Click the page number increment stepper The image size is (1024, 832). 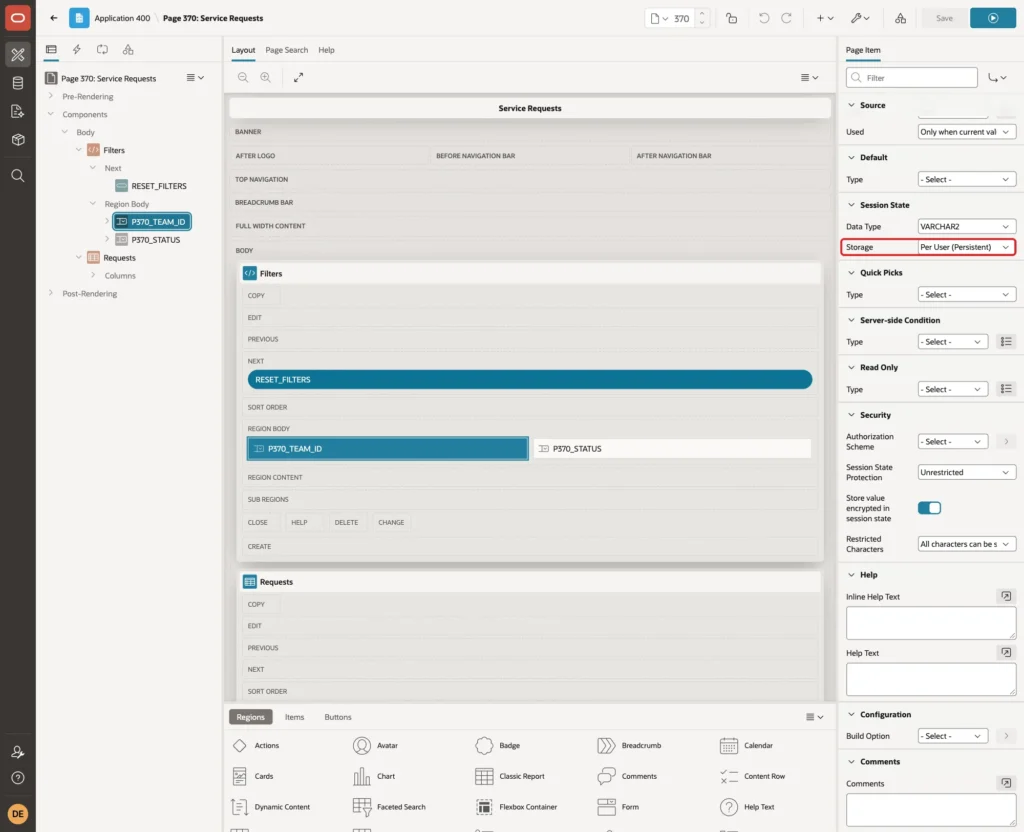[701, 14]
